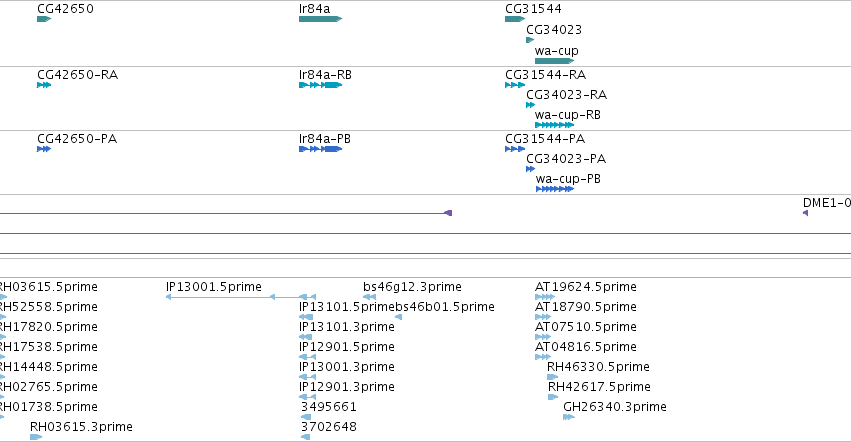
Task: Click the Ir84a-RB transcript glyph
Action: point(320,85)
